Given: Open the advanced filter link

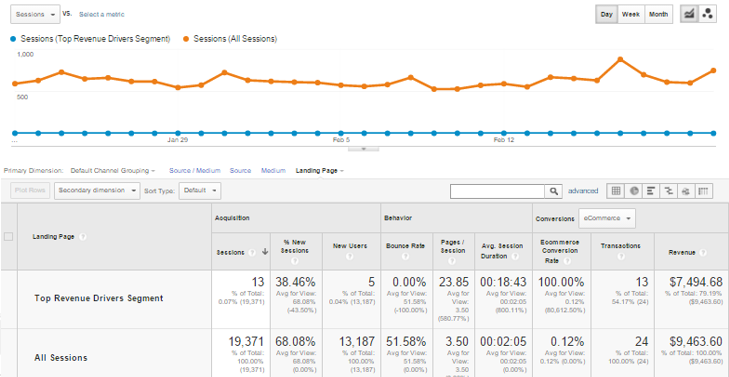Looking at the screenshot, I should coord(583,191).
